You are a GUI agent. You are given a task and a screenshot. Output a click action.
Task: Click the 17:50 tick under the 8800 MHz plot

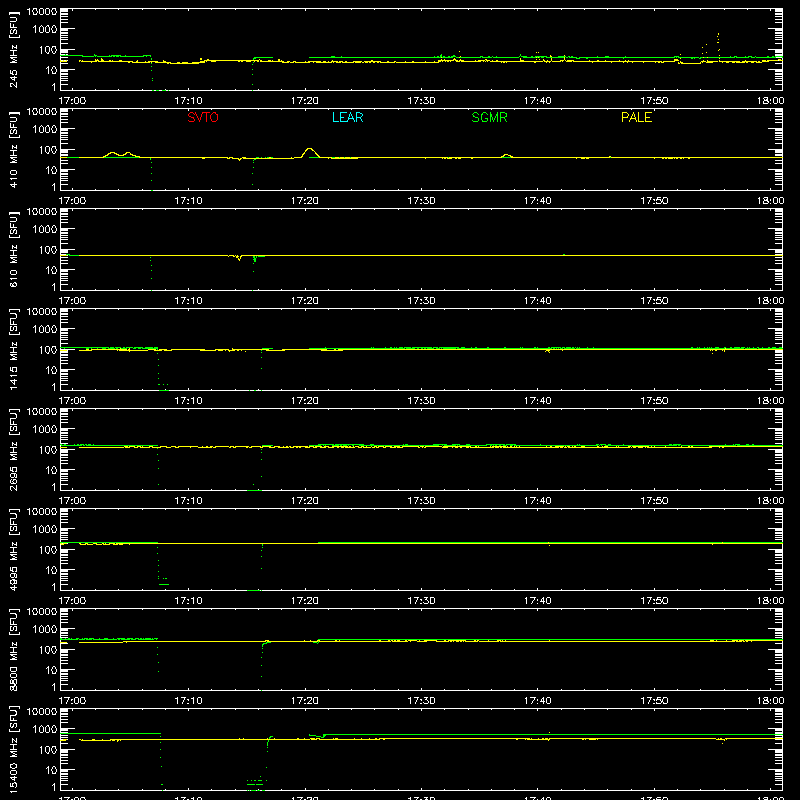click(x=654, y=701)
